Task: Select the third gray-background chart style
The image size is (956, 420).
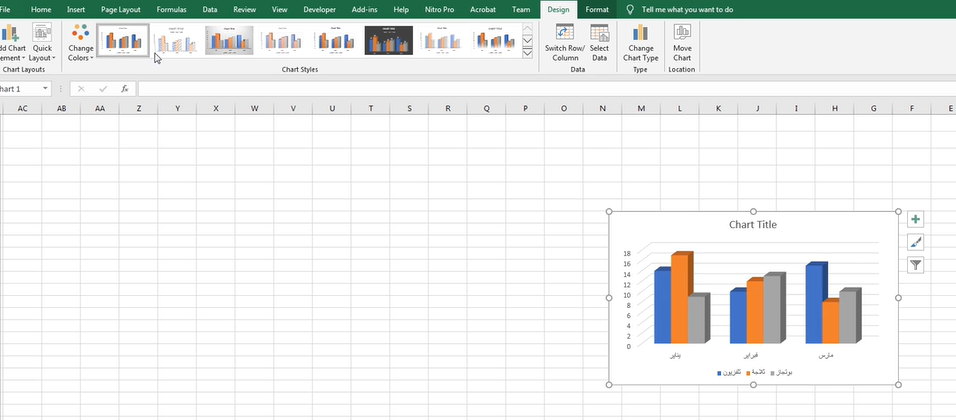Action: coord(229,40)
